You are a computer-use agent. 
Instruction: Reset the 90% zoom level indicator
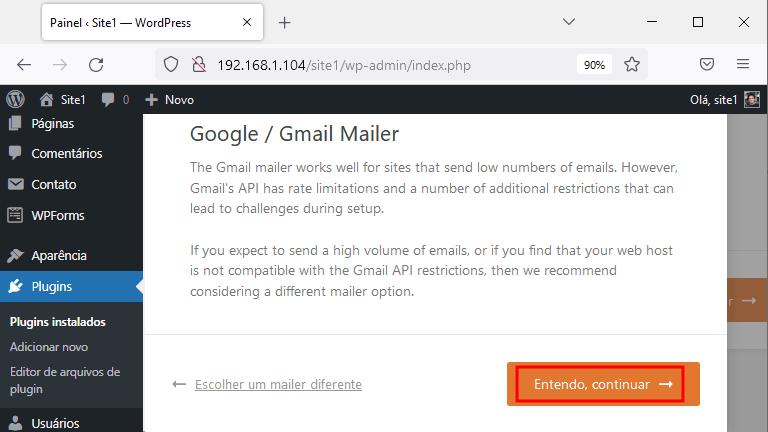[x=594, y=65]
